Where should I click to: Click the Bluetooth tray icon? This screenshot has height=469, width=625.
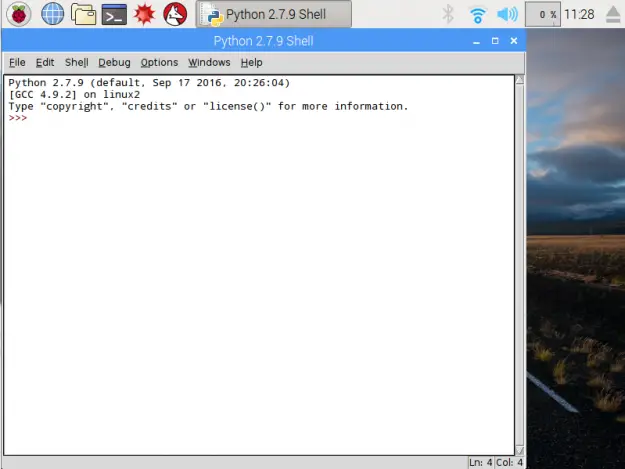tap(448, 14)
